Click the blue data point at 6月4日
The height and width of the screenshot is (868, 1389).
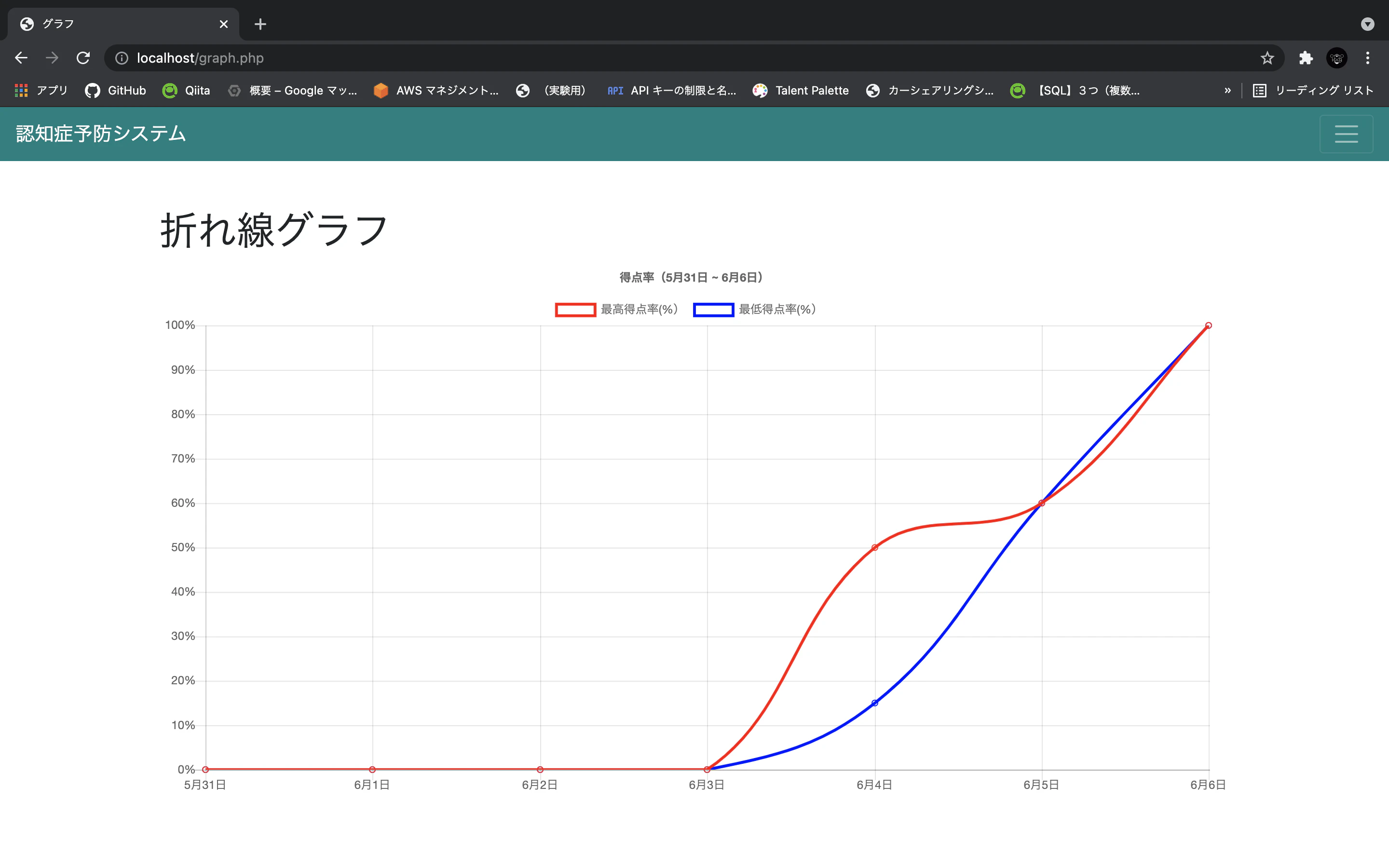[x=875, y=703]
